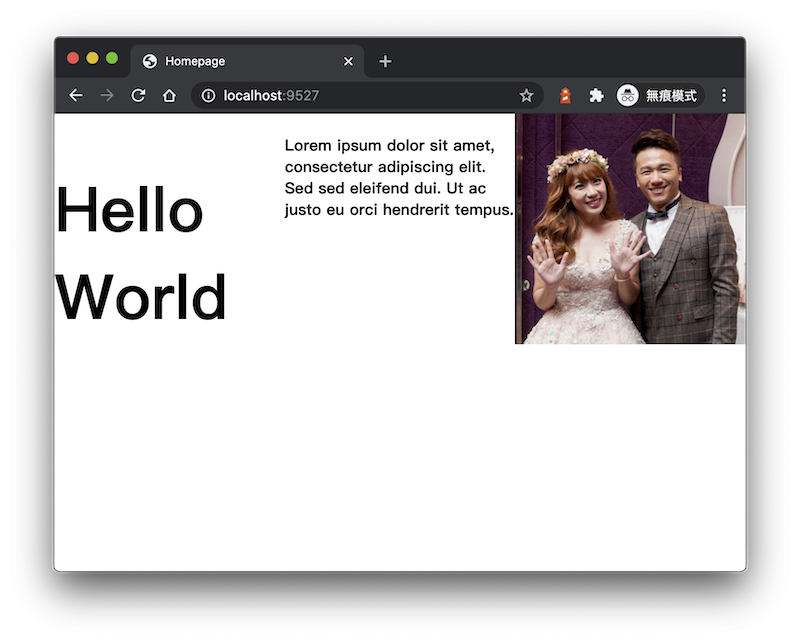Click the Lorem ipsum paragraph text

click(x=398, y=178)
